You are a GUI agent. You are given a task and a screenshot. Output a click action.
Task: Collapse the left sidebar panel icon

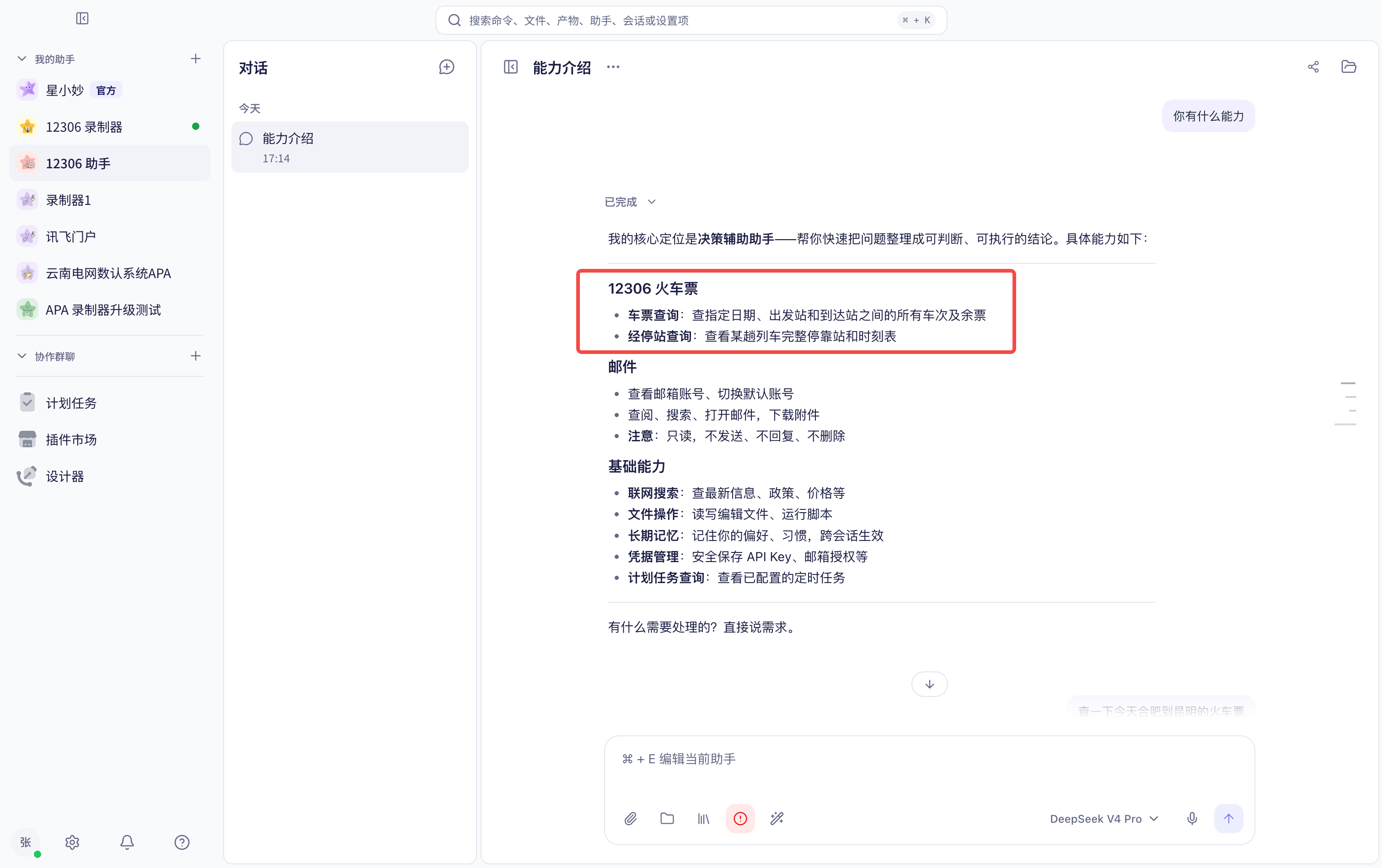pos(82,18)
